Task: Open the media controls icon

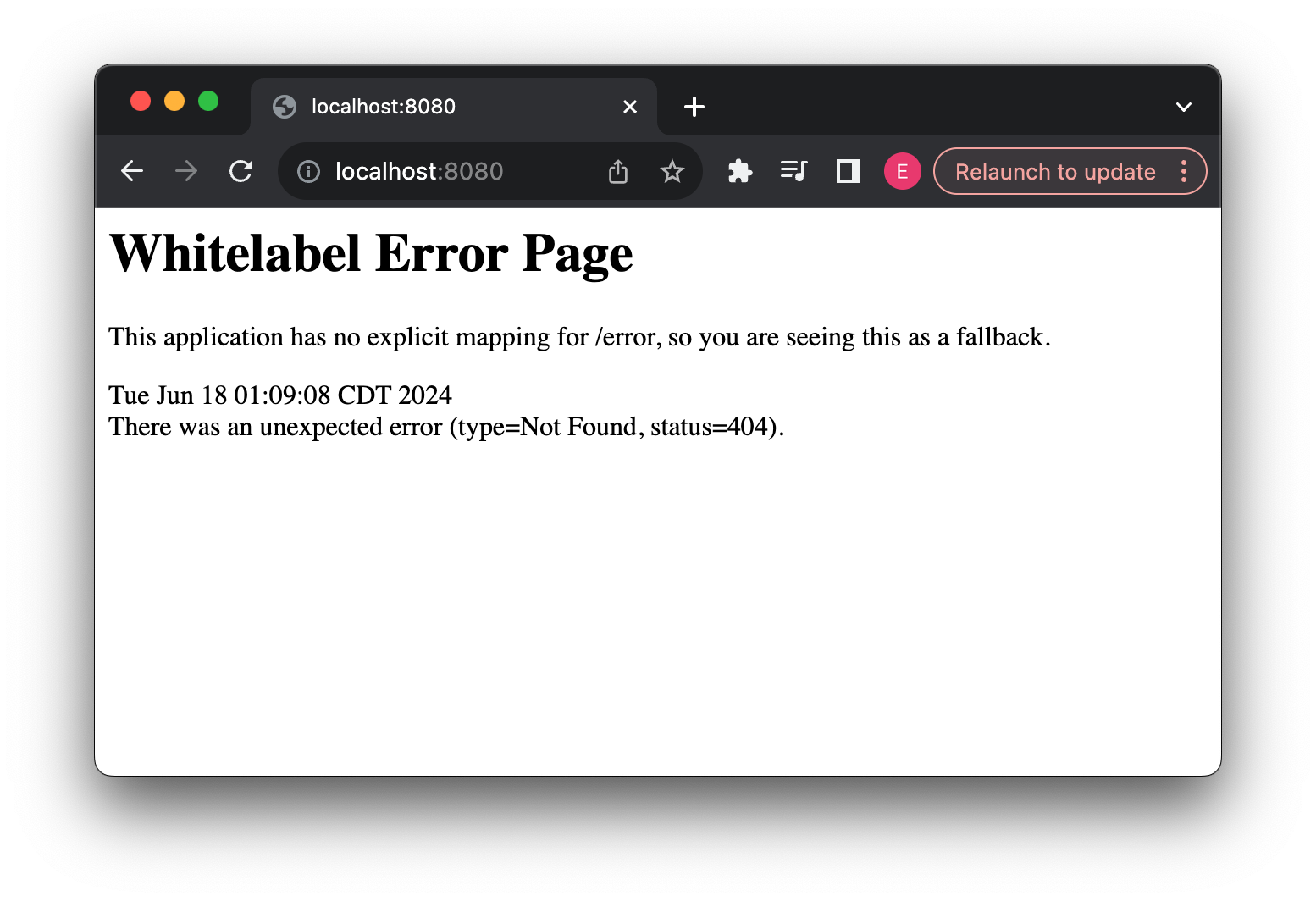Action: pos(794,171)
